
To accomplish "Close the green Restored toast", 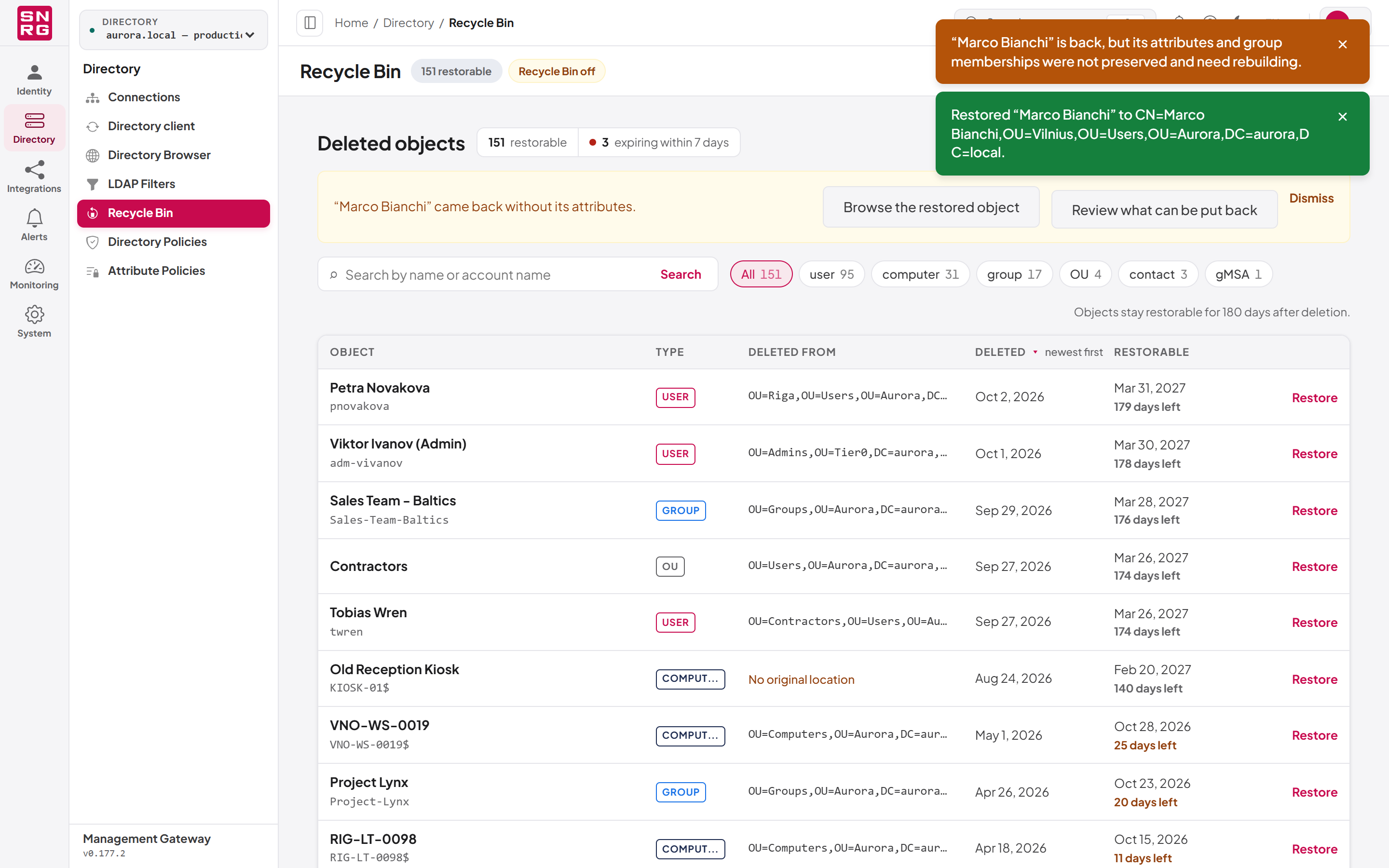I will coord(1343,117).
